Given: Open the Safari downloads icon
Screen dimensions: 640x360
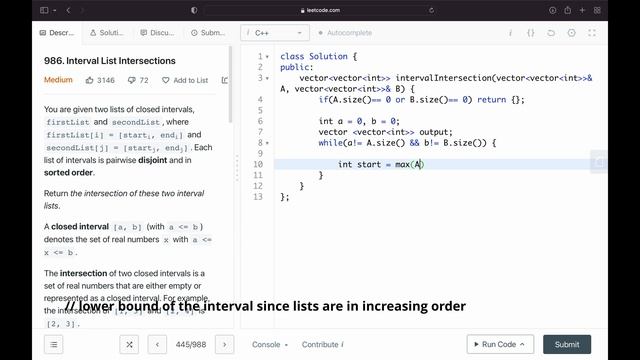Looking at the screenshot, I should 552,10.
